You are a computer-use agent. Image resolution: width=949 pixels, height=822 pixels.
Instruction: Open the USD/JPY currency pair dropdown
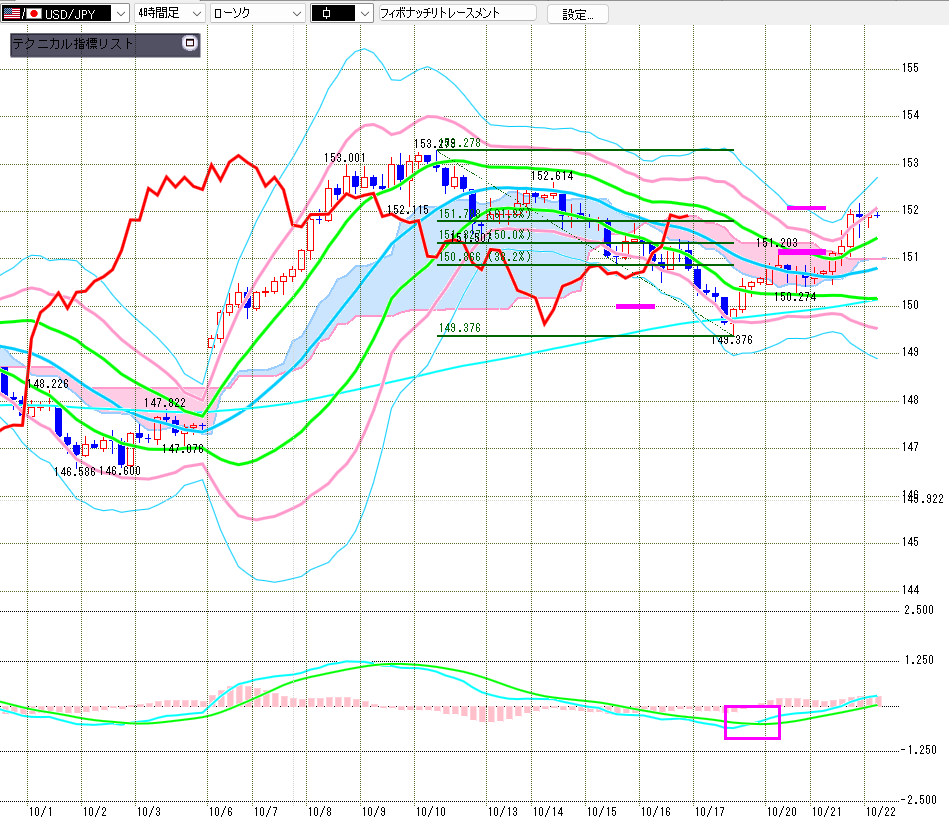(x=120, y=14)
